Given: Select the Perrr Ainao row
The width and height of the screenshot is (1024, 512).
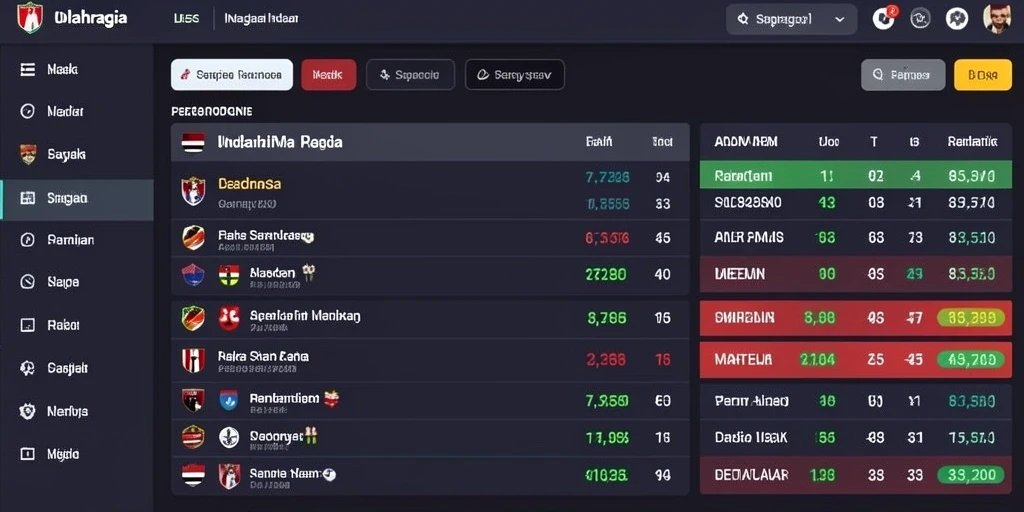Looking at the screenshot, I should click(x=856, y=401).
